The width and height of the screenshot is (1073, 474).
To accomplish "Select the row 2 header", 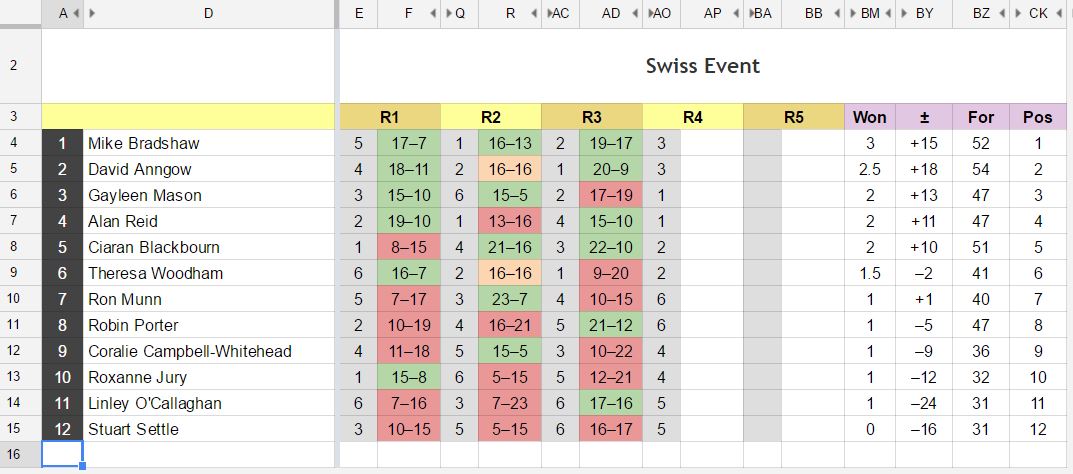I will (x=20, y=66).
